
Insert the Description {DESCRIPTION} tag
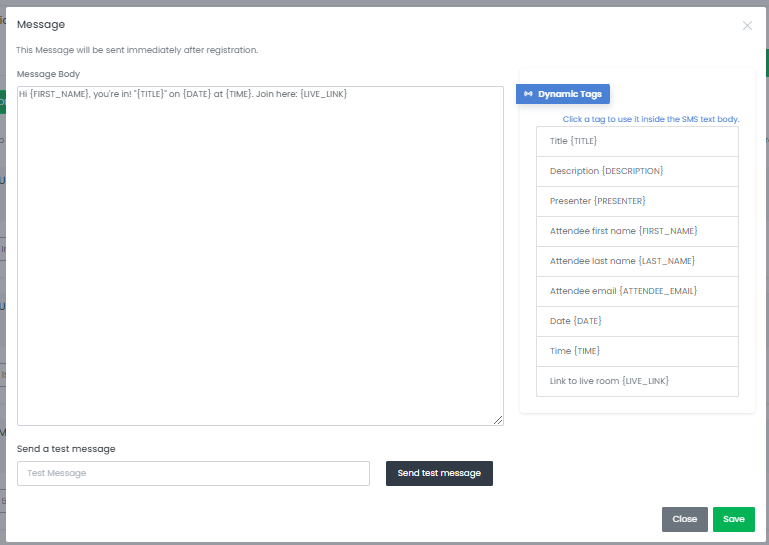point(637,171)
